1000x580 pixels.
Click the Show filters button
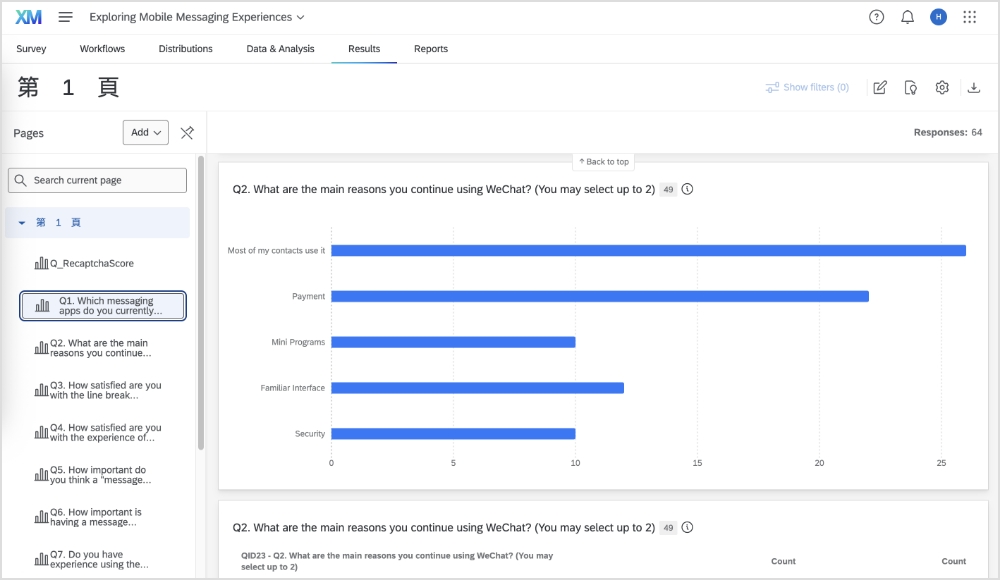click(x=807, y=88)
